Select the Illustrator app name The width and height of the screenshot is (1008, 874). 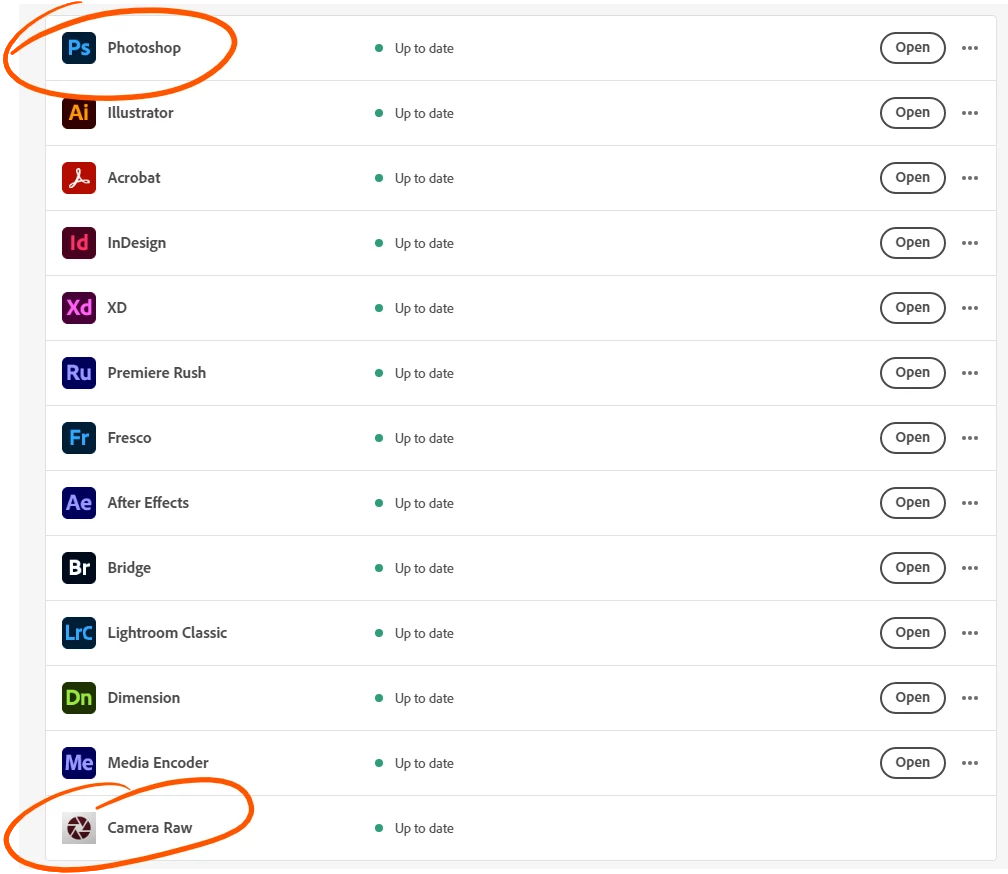(x=140, y=113)
